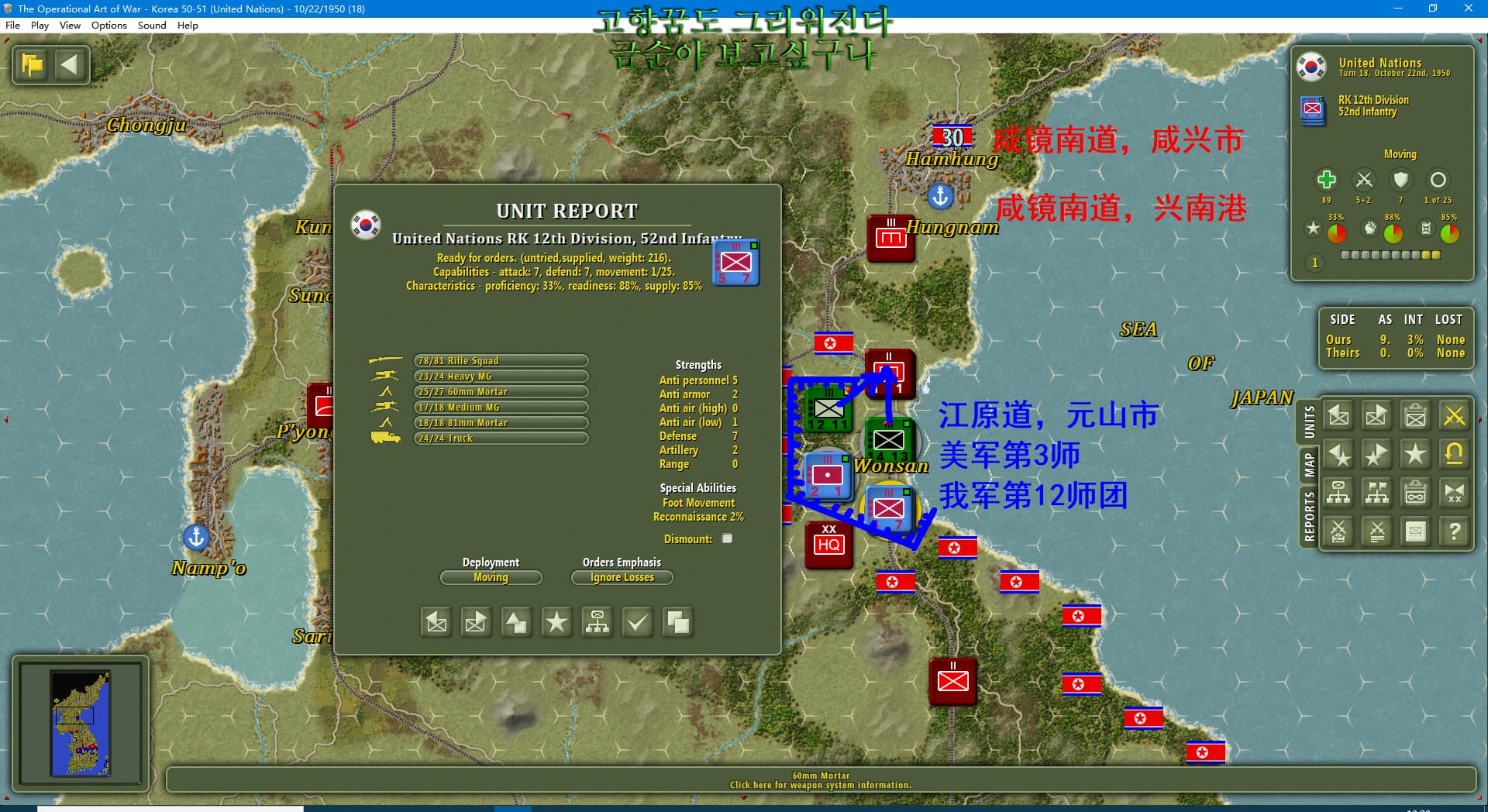1488x812 pixels.
Task: Open the Options menu
Action: tap(108, 25)
